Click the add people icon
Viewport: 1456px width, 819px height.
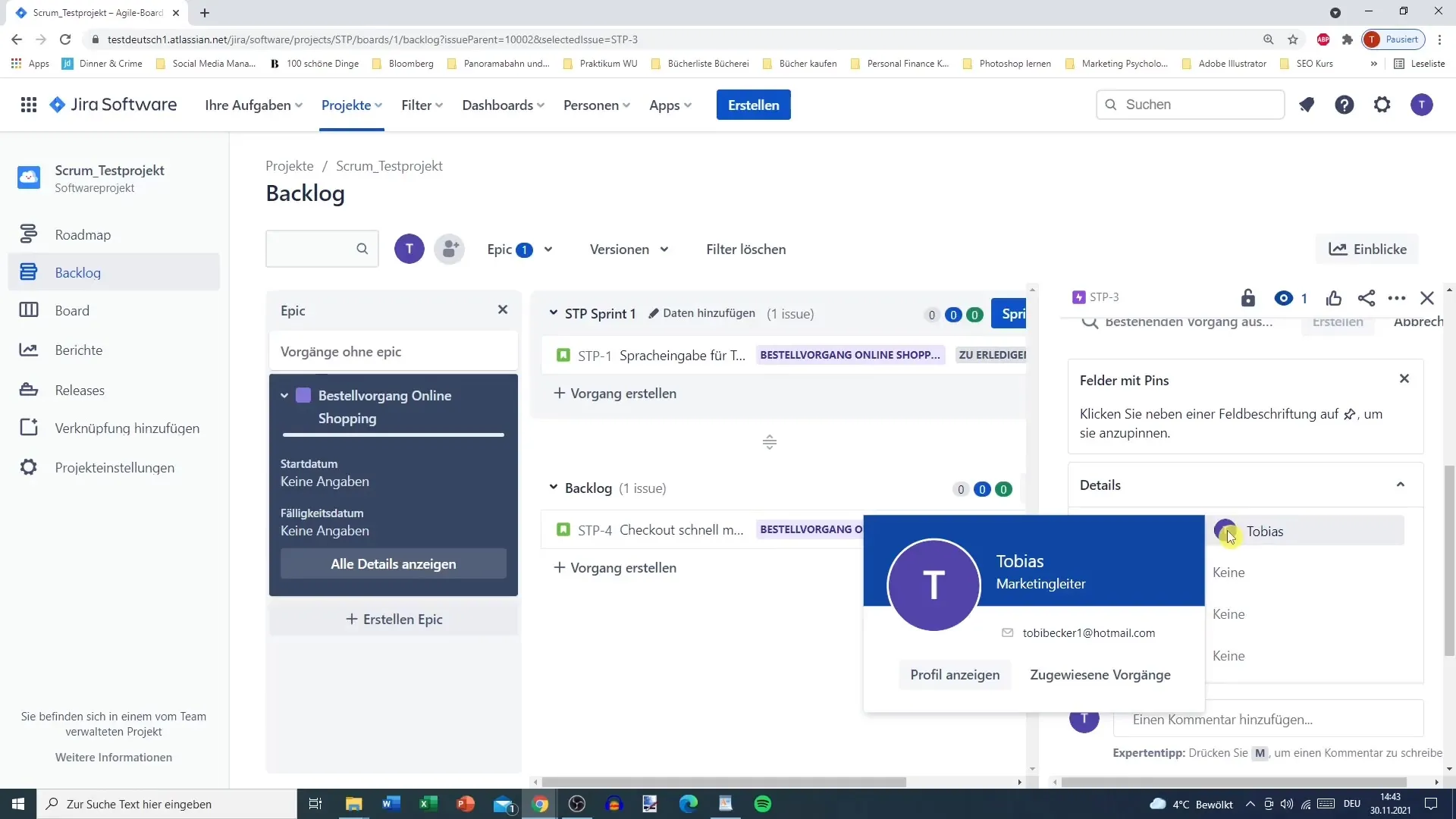[x=450, y=249]
